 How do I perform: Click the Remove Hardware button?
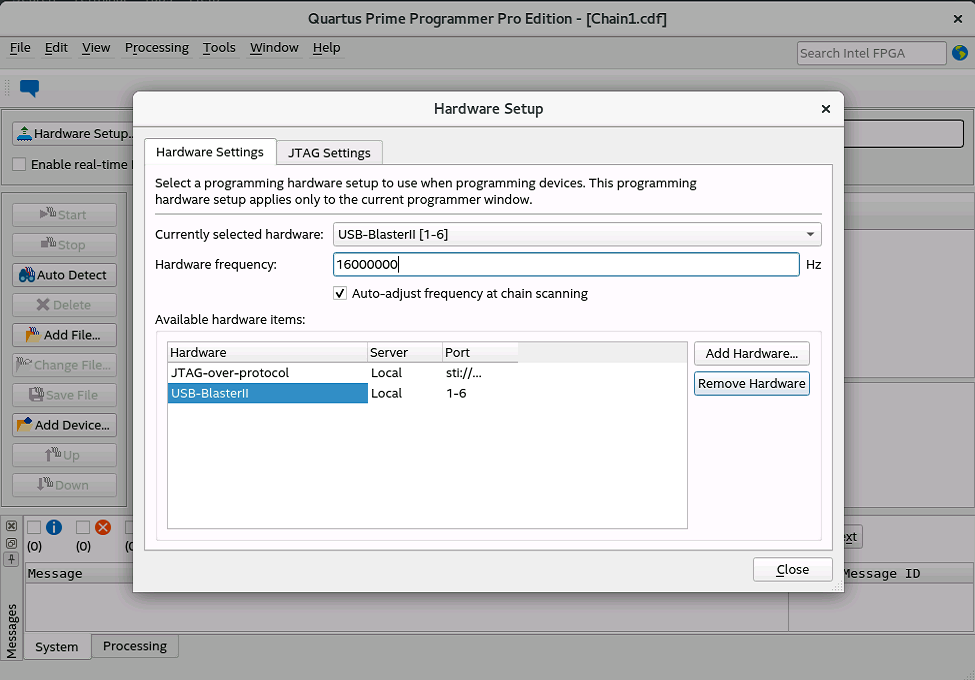(x=751, y=384)
